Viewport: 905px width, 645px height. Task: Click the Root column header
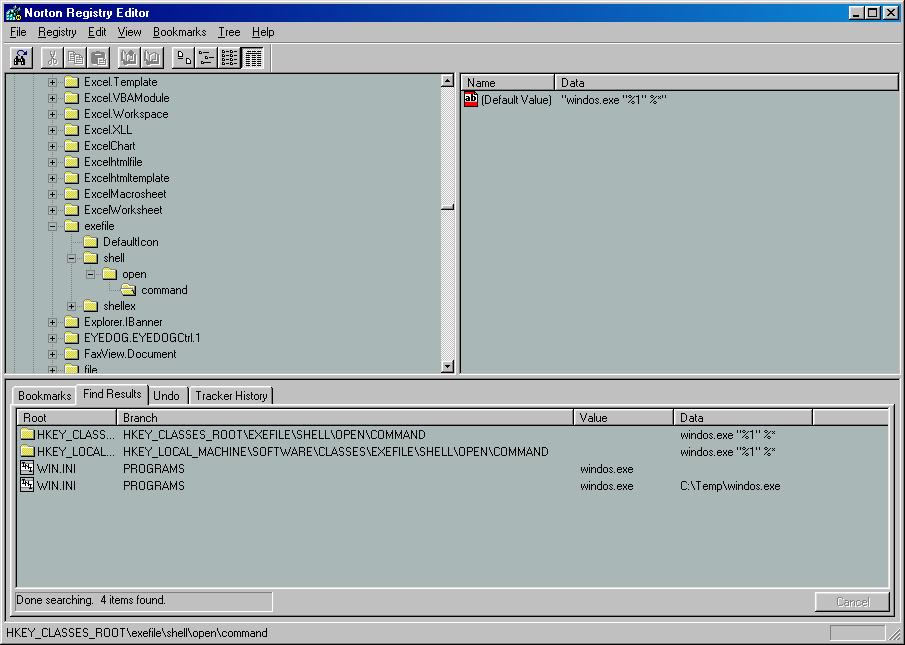point(66,418)
